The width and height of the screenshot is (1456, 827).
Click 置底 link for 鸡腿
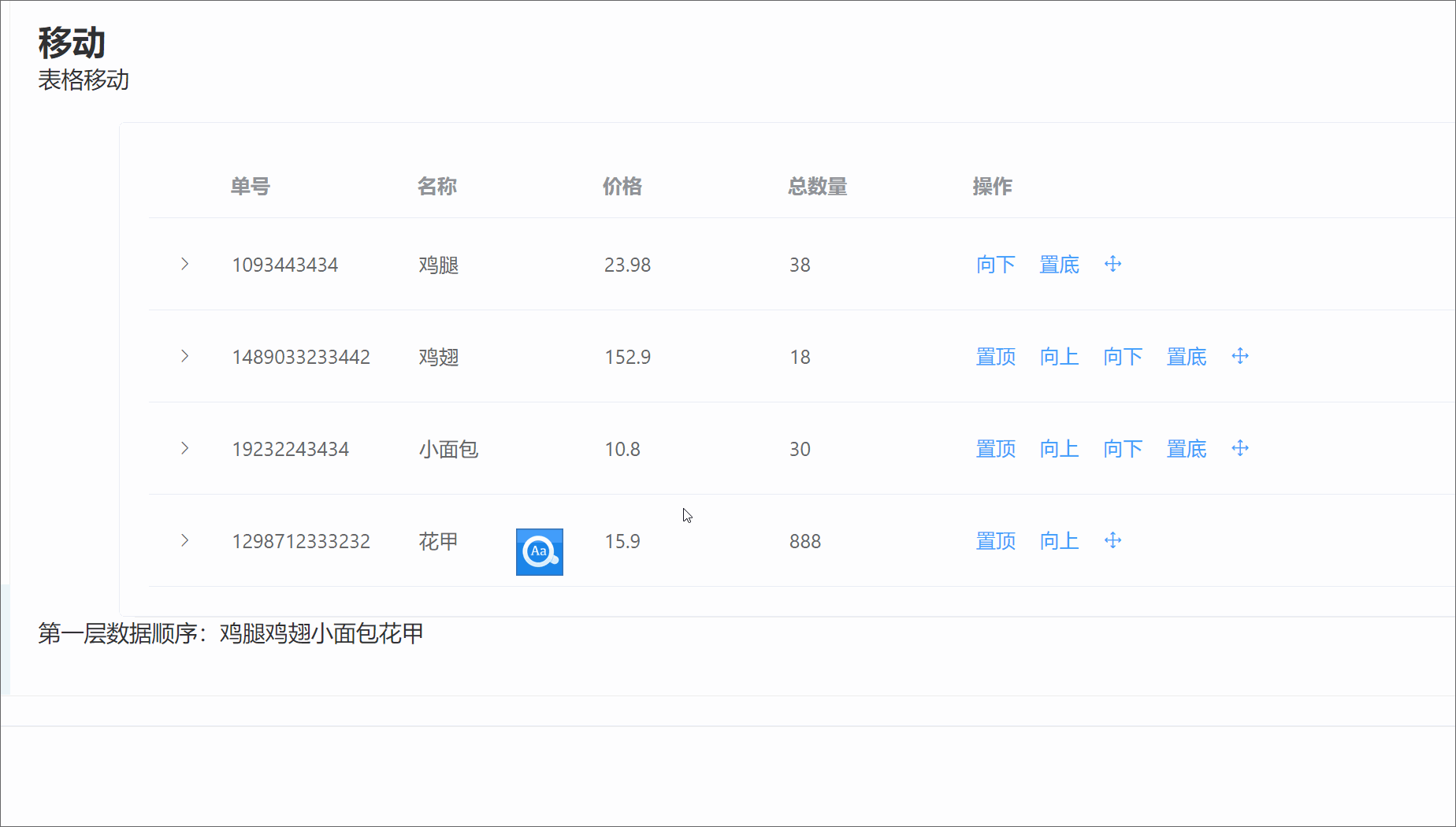1058,265
